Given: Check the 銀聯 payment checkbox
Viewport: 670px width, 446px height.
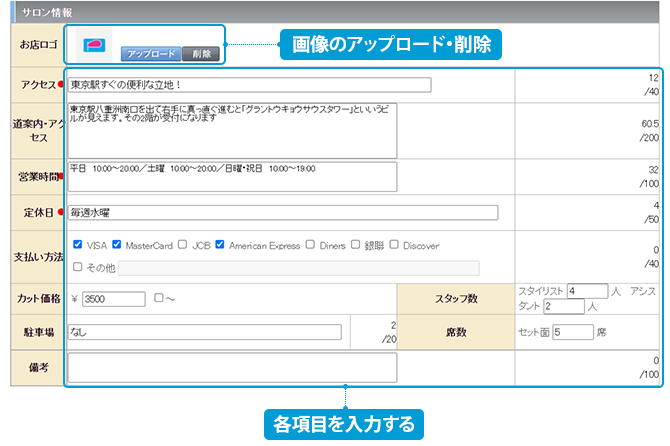Looking at the screenshot, I should pos(355,245).
